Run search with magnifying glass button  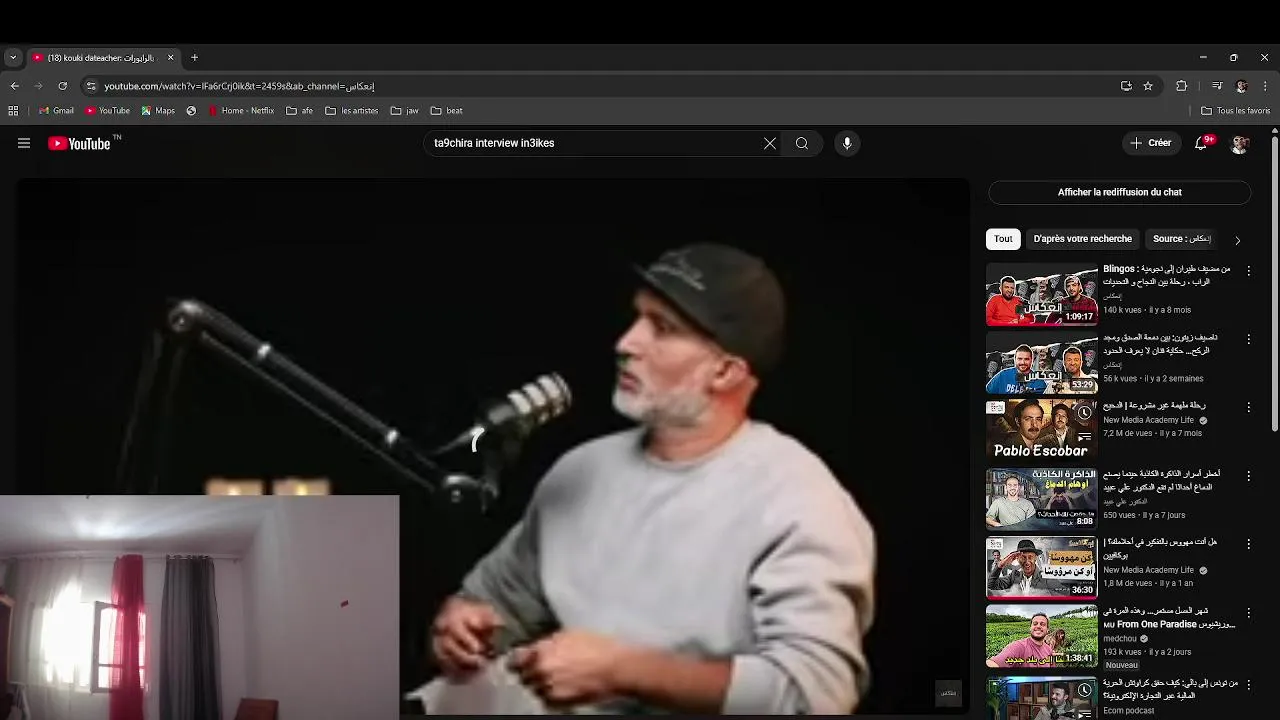802,143
